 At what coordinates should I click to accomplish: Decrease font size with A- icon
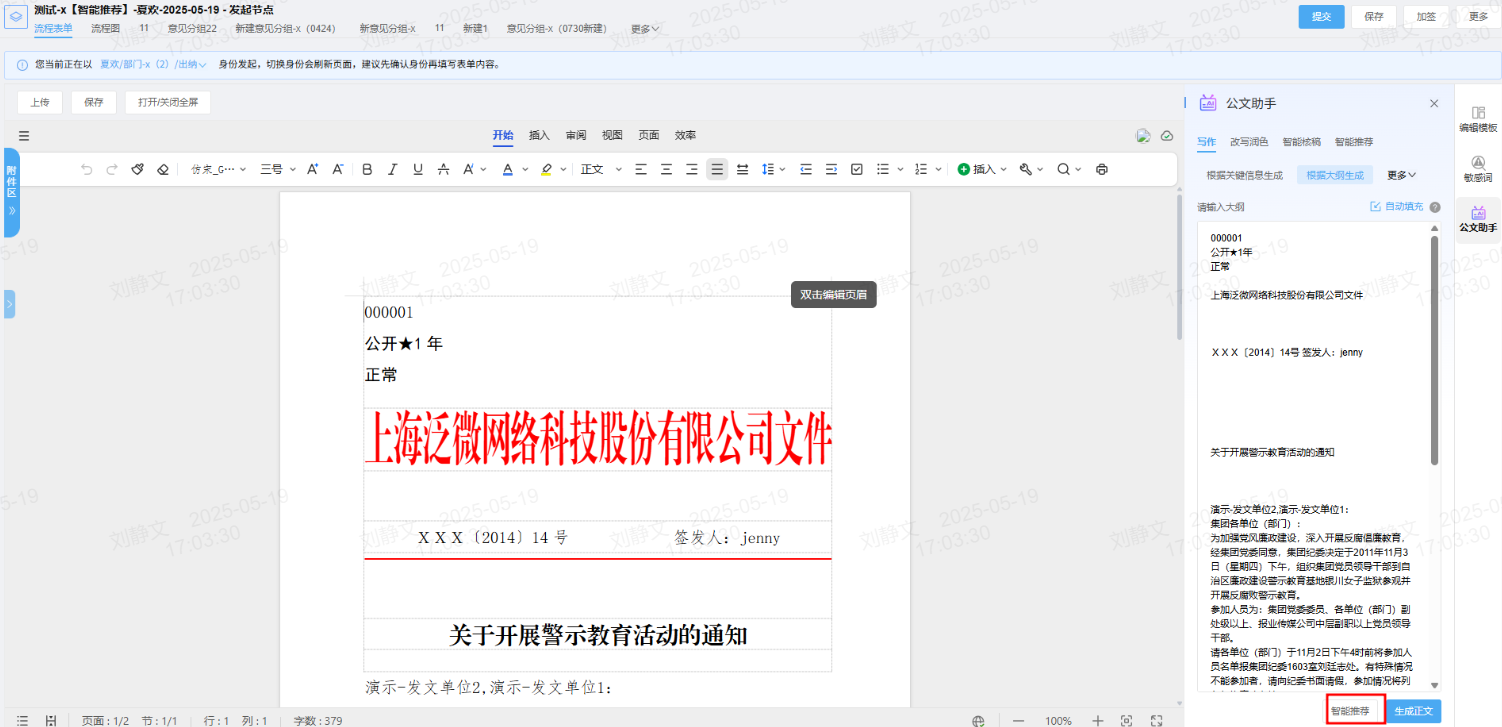click(338, 169)
